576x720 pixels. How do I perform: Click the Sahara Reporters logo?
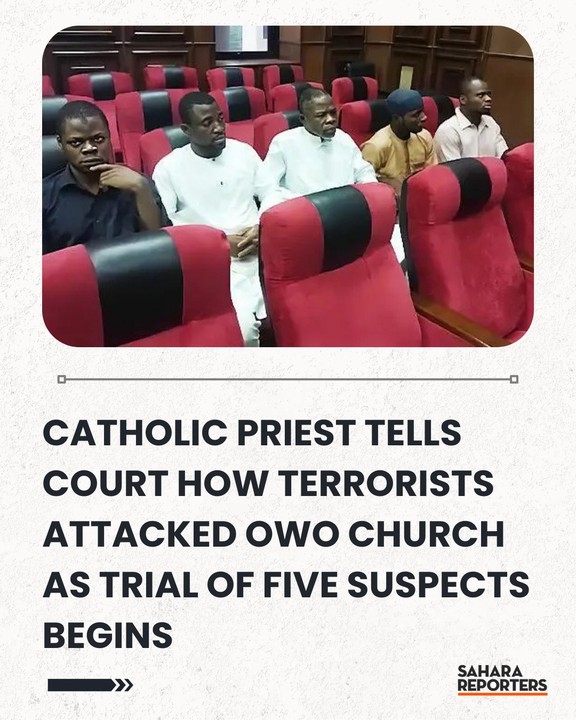502,680
